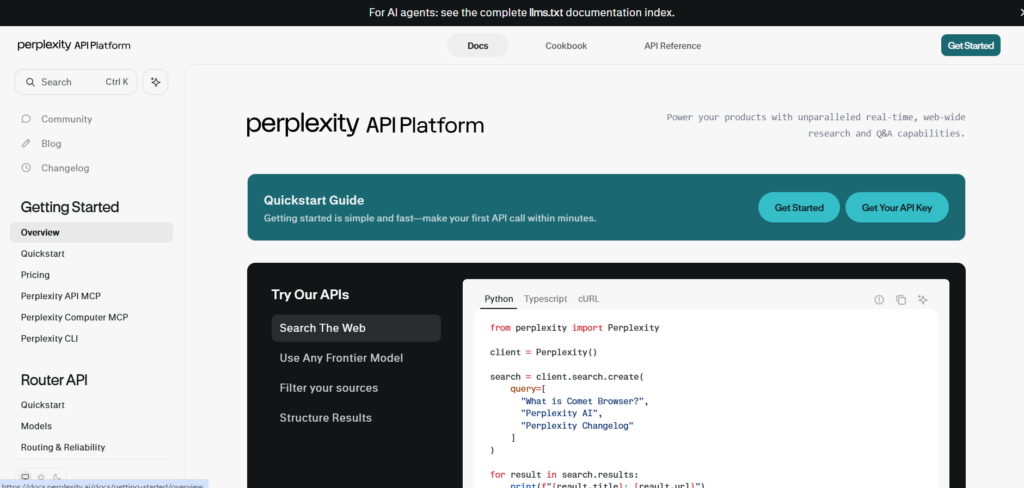
Task: Switch to light theme mode
Action: [41, 477]
